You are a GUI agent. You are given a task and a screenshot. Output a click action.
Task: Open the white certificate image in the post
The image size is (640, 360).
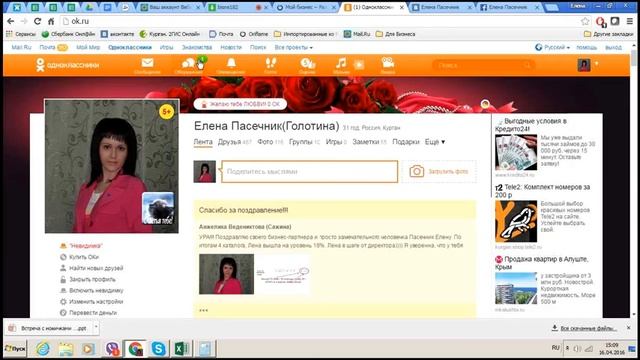pos(283,274)
